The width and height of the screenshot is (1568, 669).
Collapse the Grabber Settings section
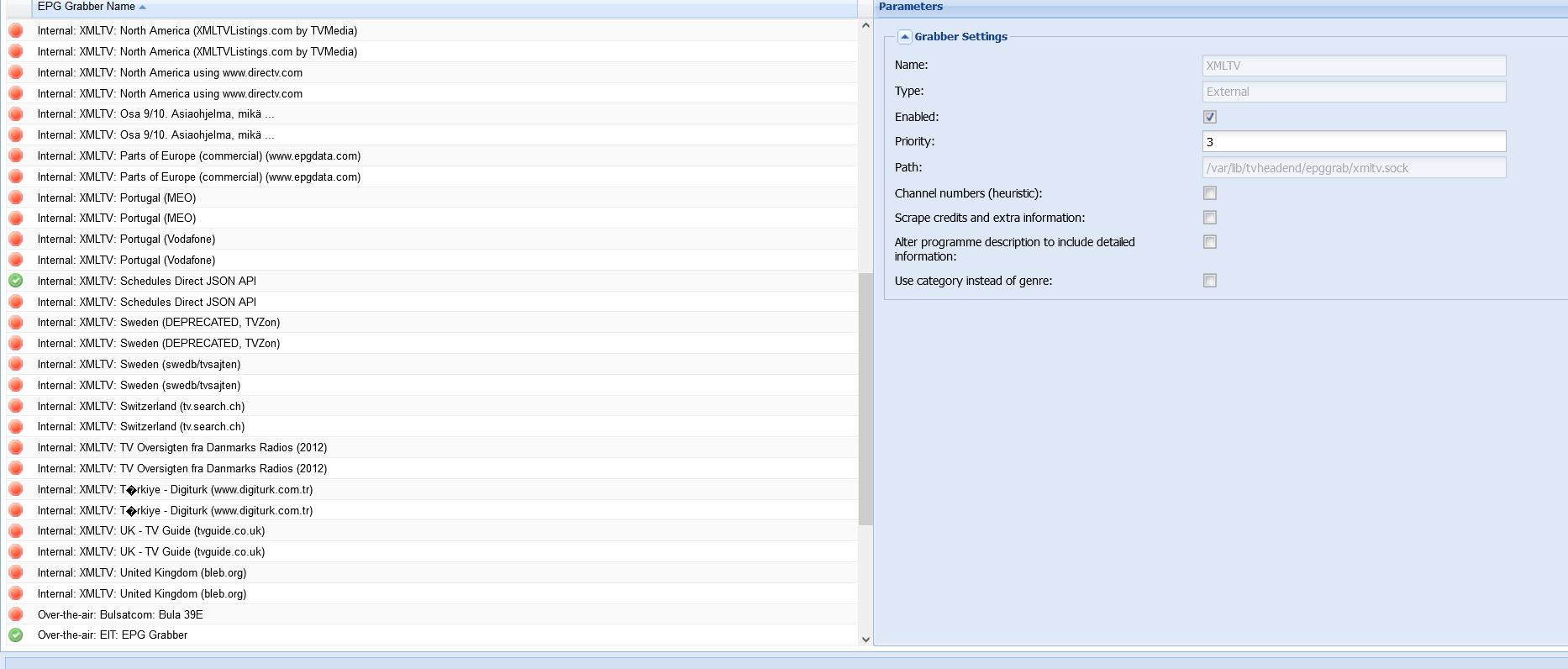coord(905,37)
